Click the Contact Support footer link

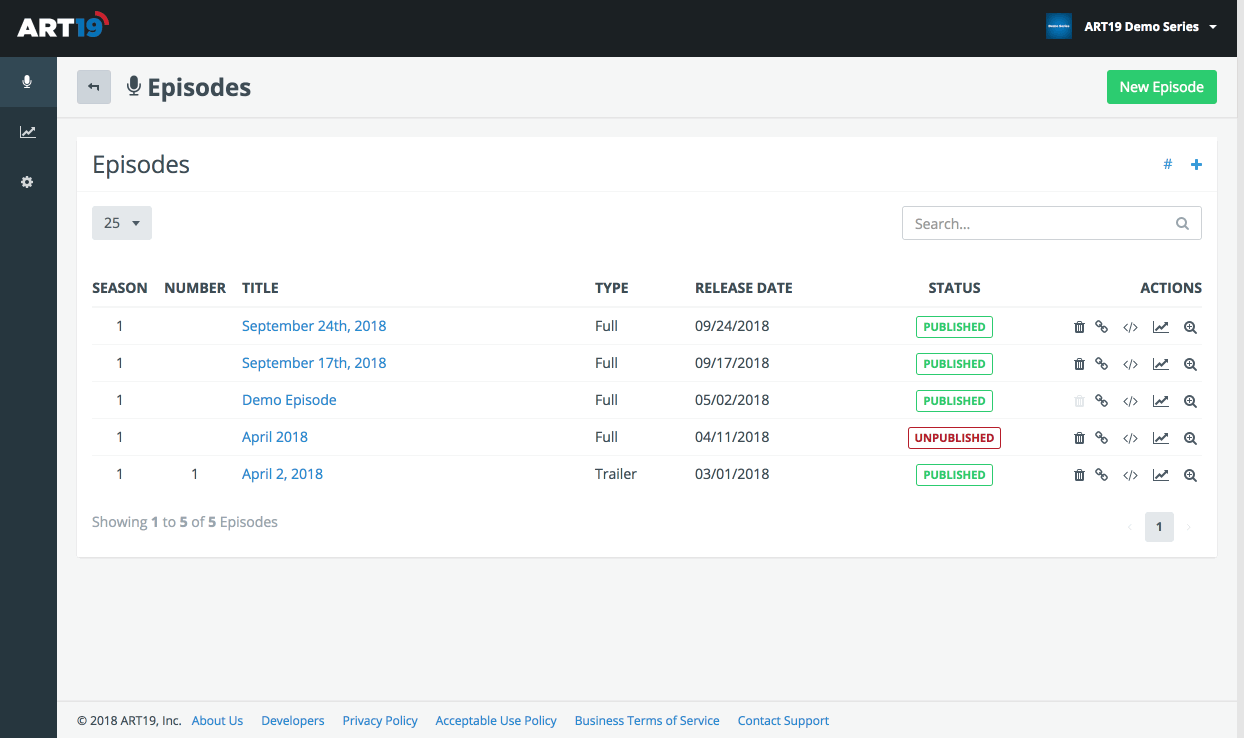[783, 720]
